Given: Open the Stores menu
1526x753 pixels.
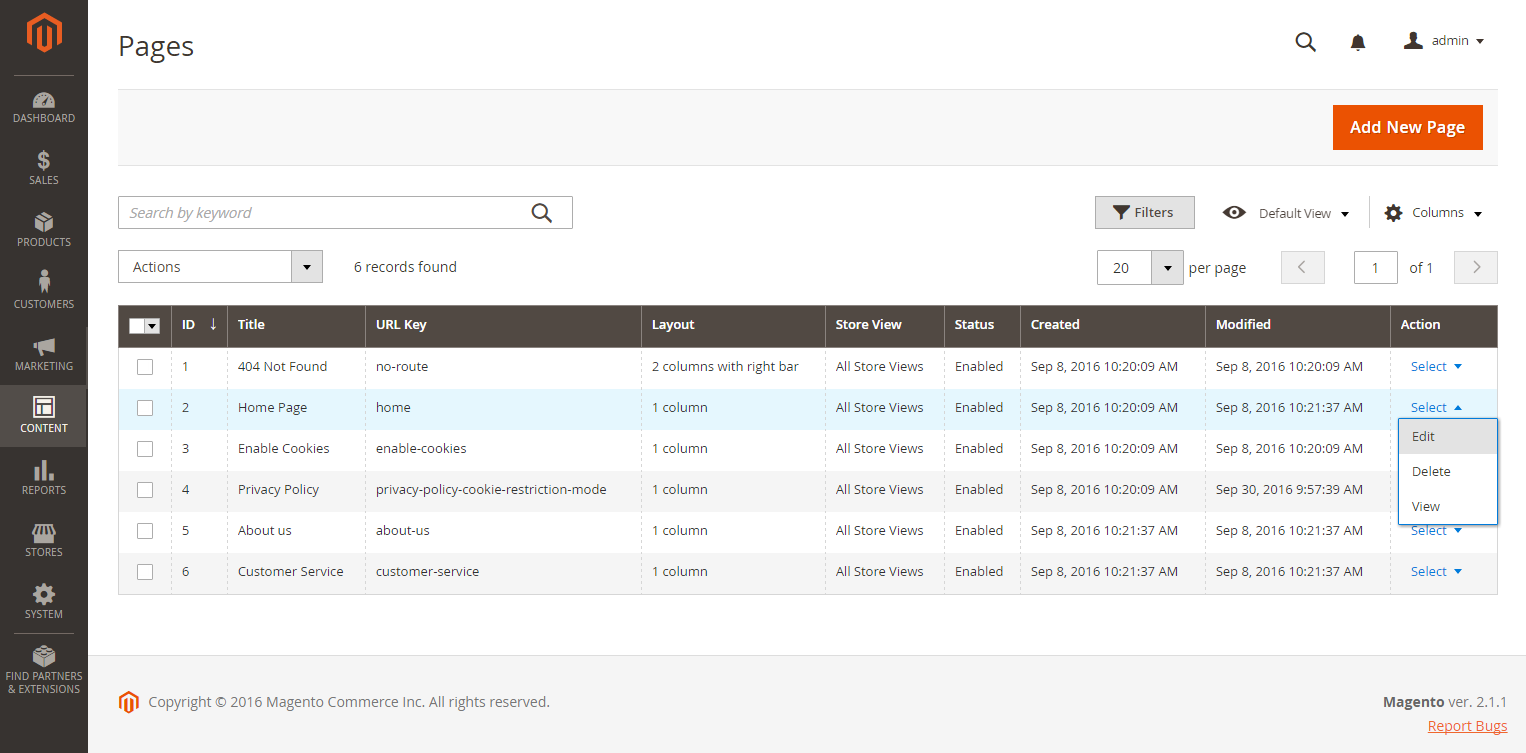Looking at the screenshot, I should [x=44, y=541].
